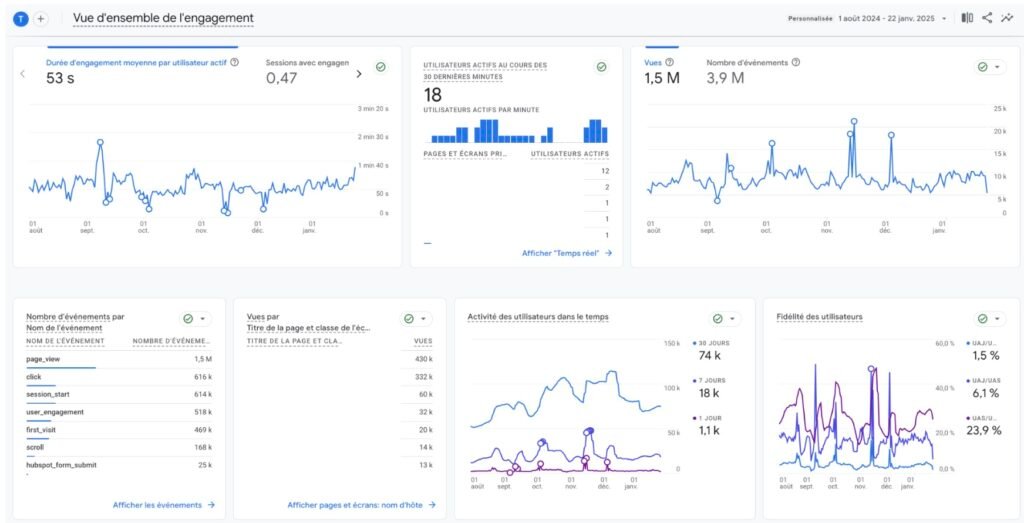1024x523 pixels.
Task: Click the PAGES ET ÉCRANS PRI... column header
Action: [466, 154]
